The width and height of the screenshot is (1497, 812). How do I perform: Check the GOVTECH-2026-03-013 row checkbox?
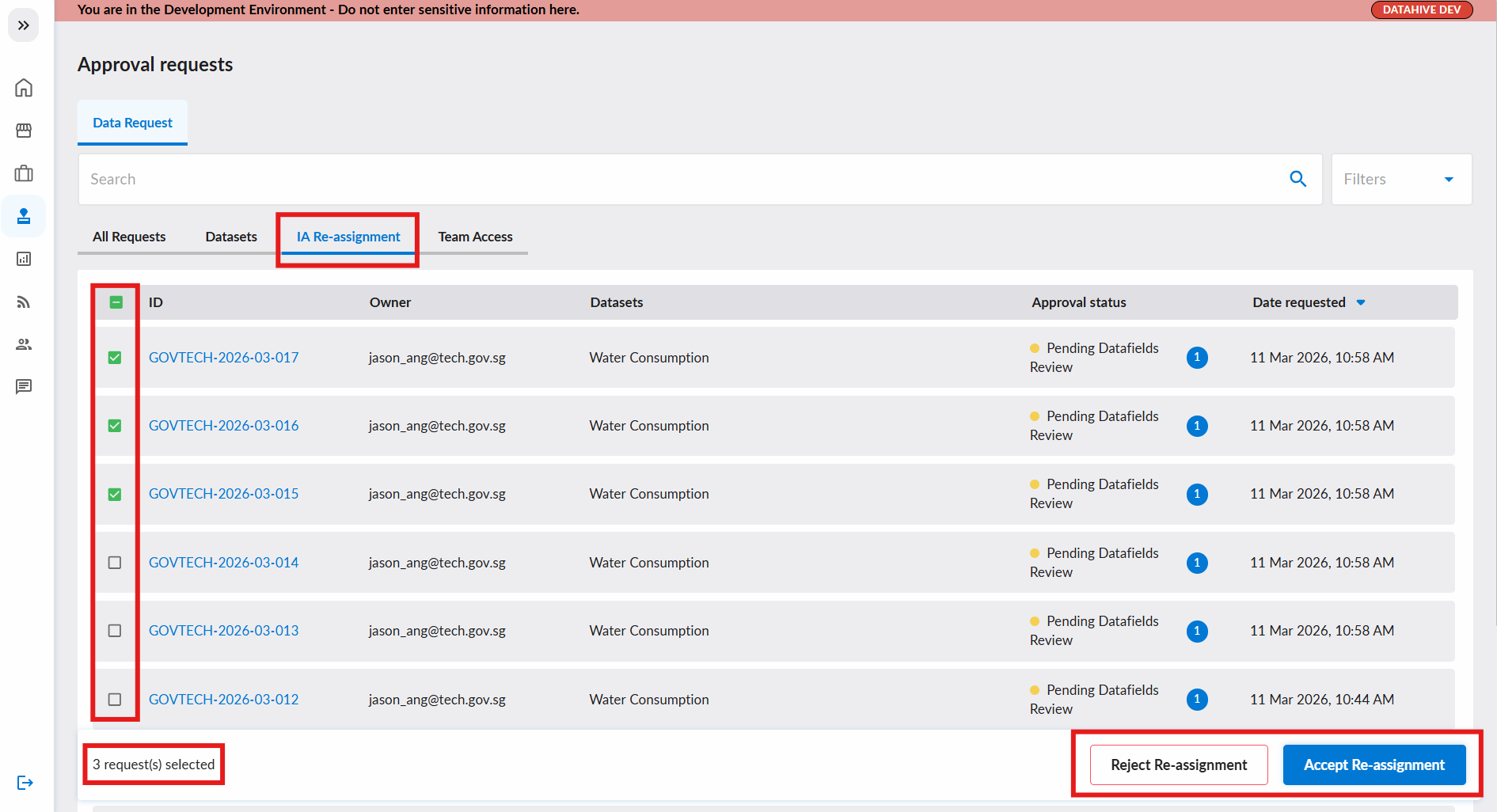click(115, 631)
